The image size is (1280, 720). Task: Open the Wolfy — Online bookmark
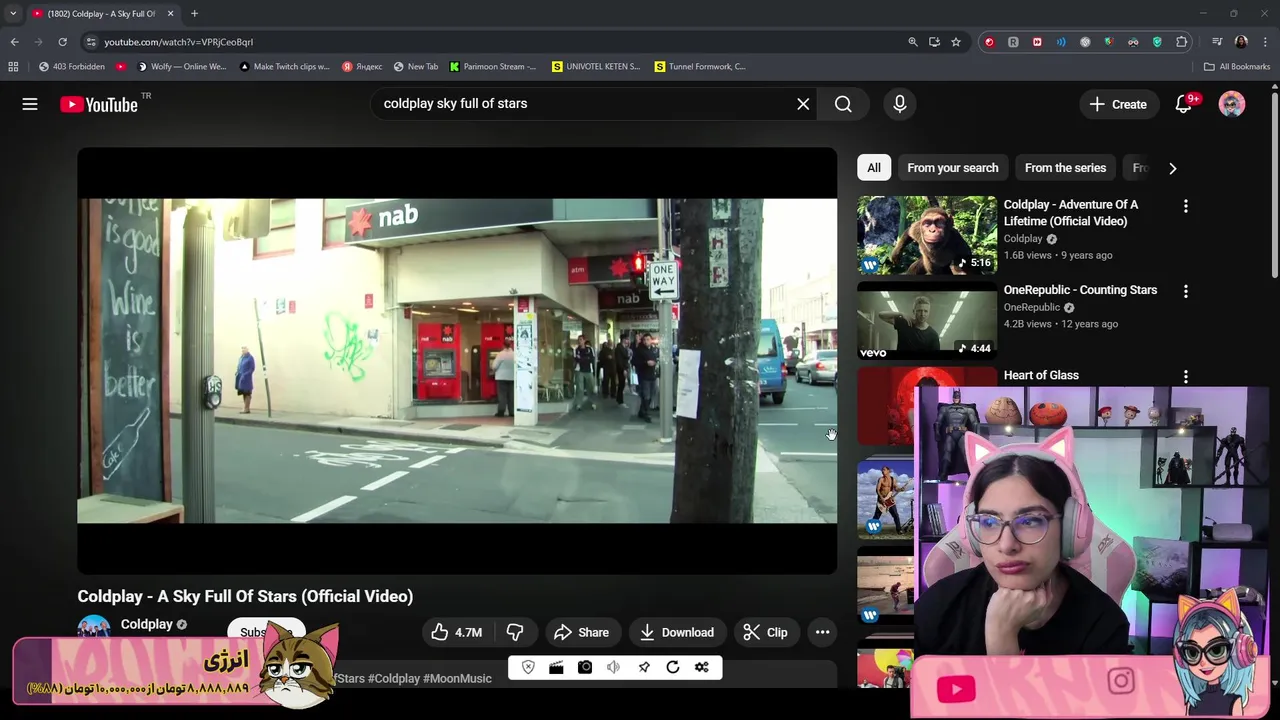pyautogui.click(x=181, y=67)
